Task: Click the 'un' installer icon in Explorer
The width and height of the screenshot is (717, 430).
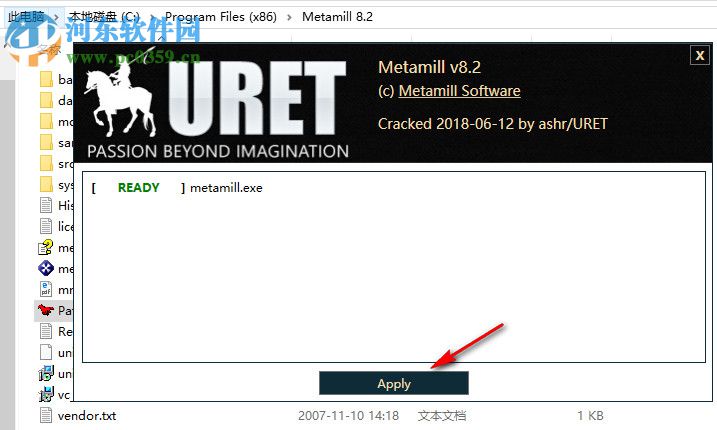Action: point(46,373)
